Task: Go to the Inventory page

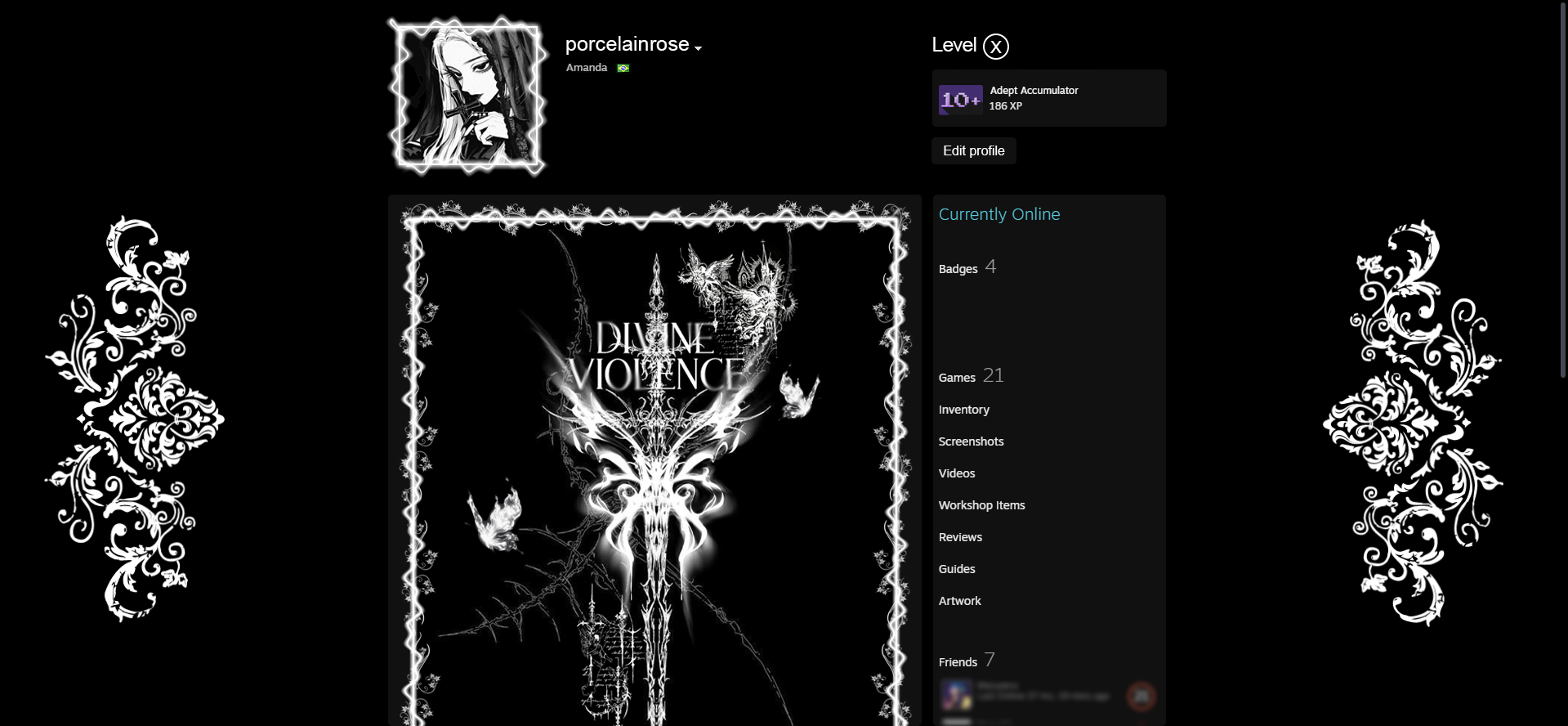Action: (x=963, y=410)
